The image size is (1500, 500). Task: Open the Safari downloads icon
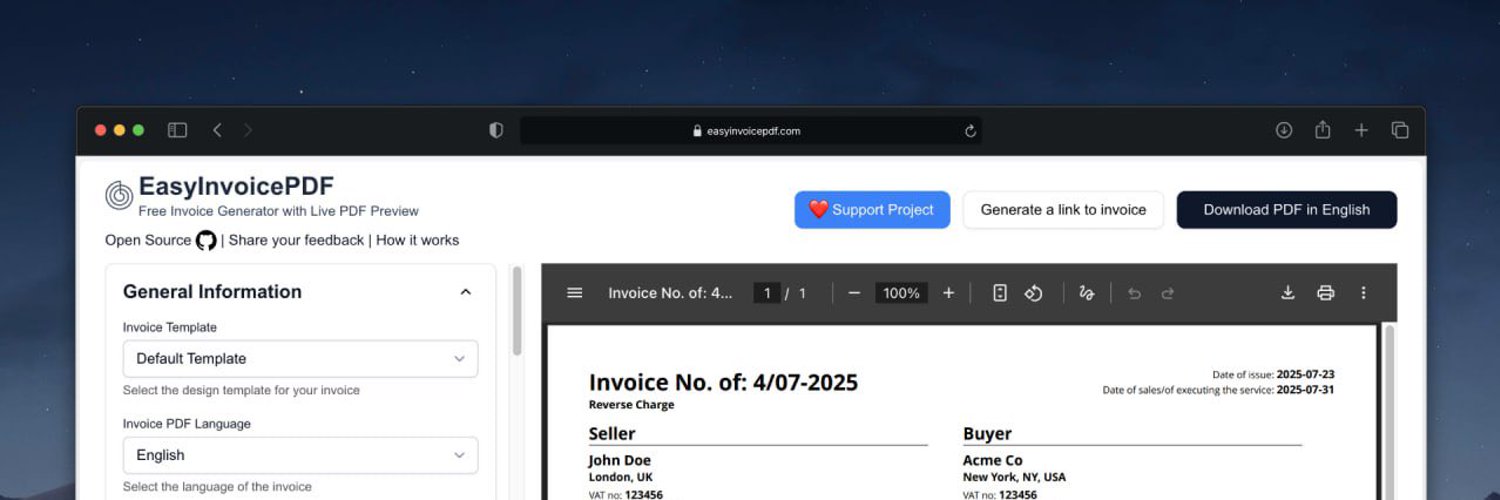pos(1284,130)
